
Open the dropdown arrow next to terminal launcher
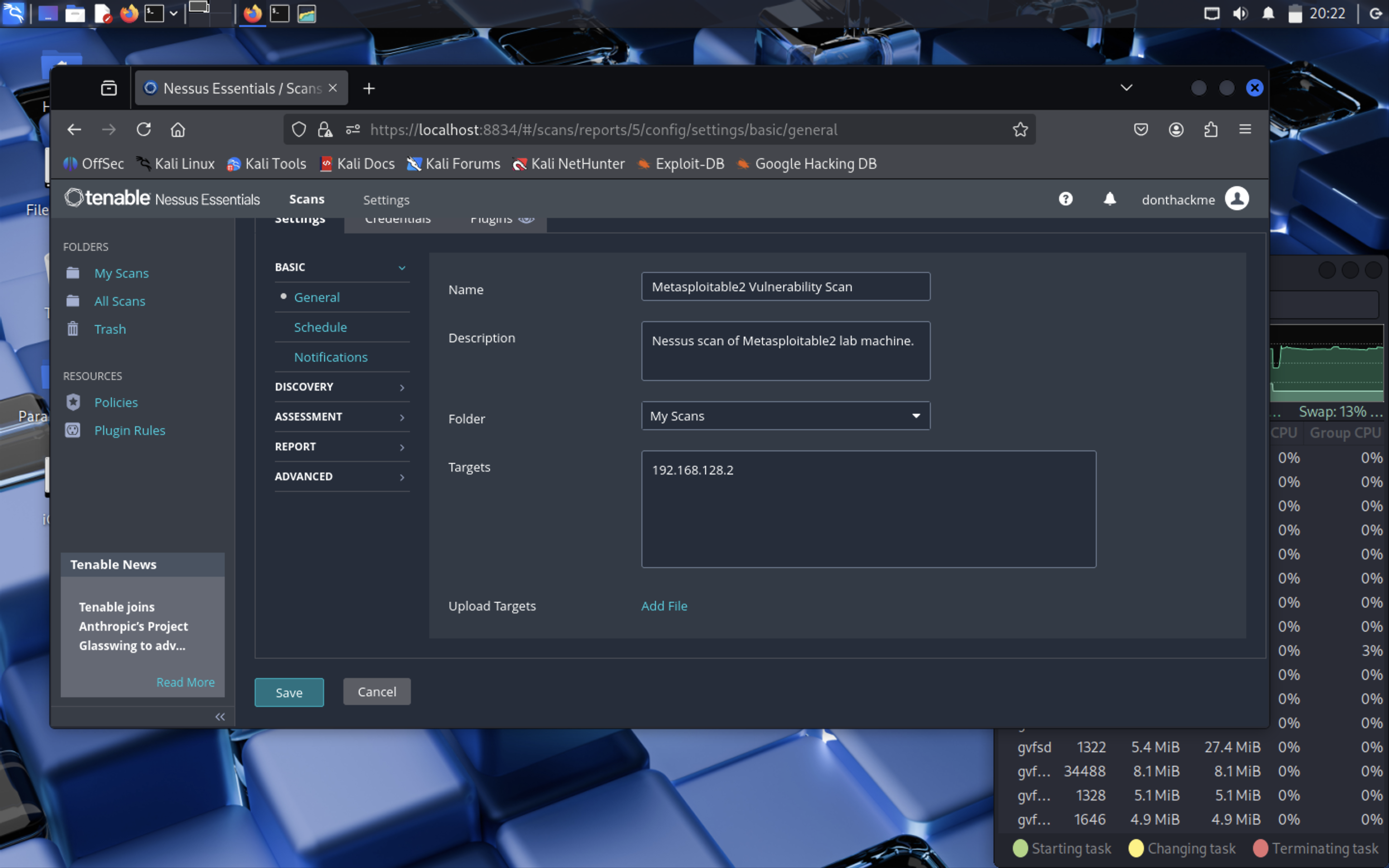[x=173, y=13]
